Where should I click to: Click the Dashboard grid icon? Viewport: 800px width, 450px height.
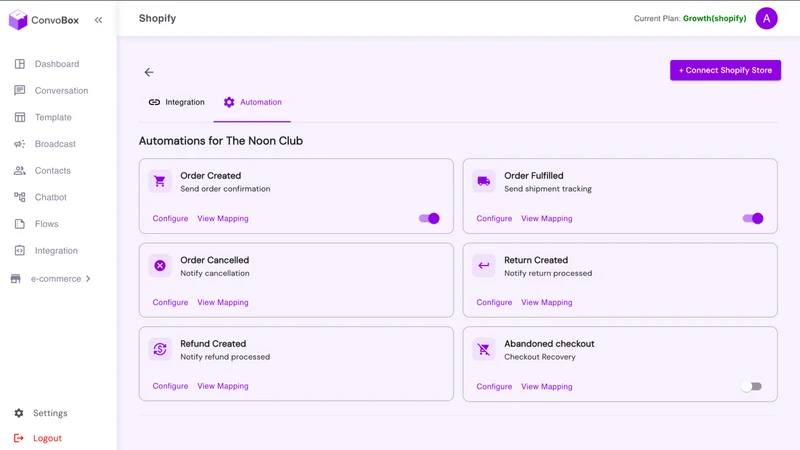point(20,64)
